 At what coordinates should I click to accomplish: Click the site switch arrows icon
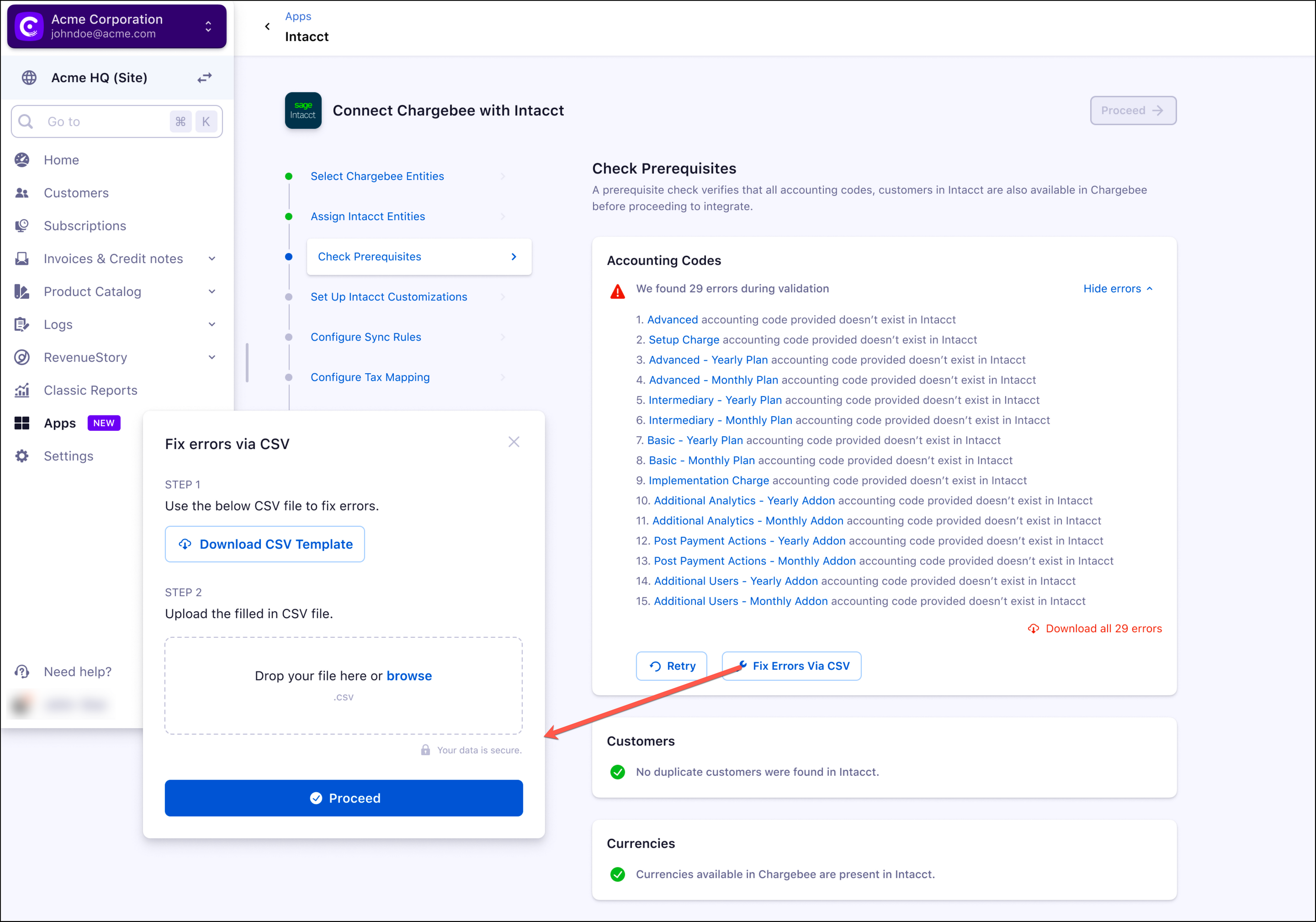click(205, 77)
